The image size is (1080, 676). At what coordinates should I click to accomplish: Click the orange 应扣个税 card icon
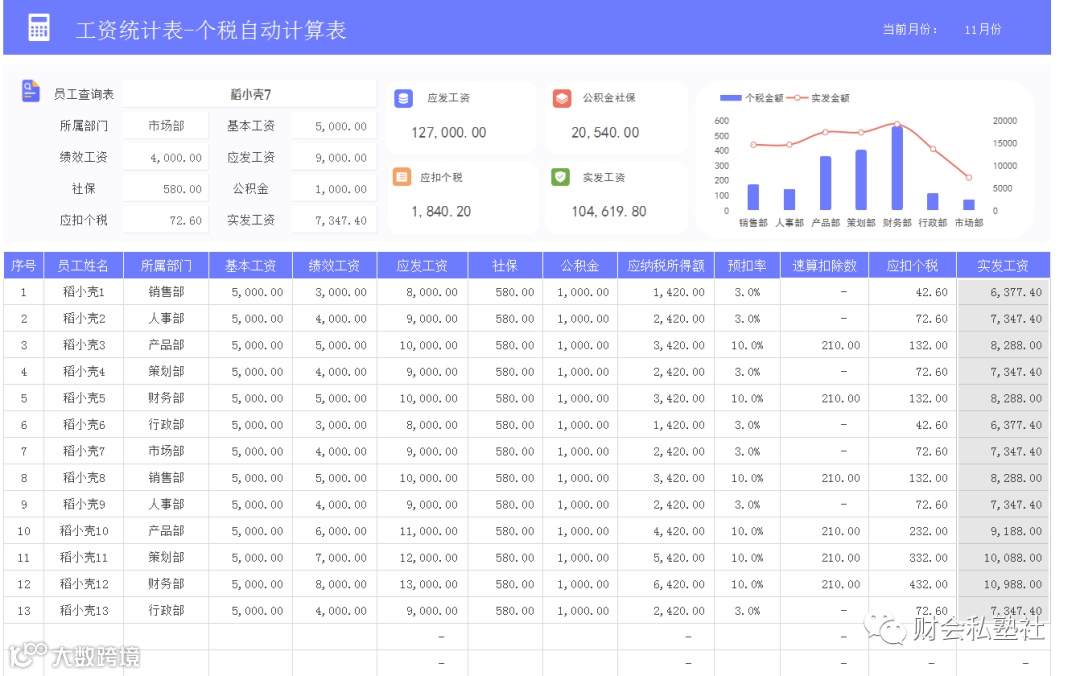pos(402,177)
